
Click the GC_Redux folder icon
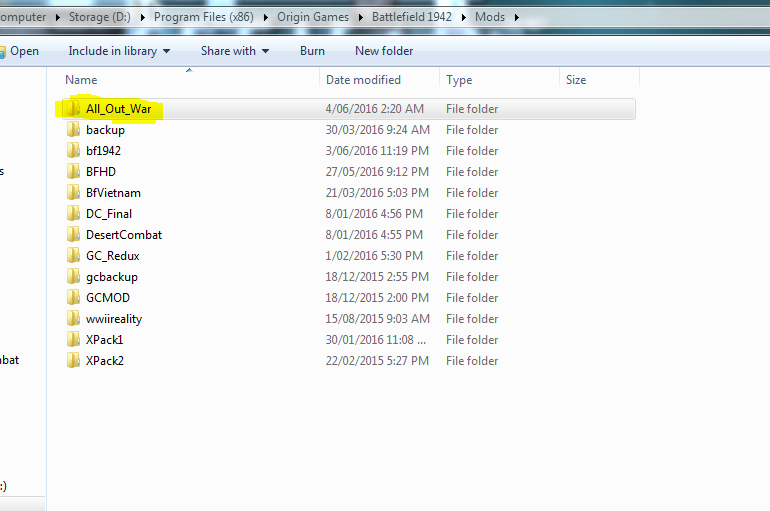73,255
